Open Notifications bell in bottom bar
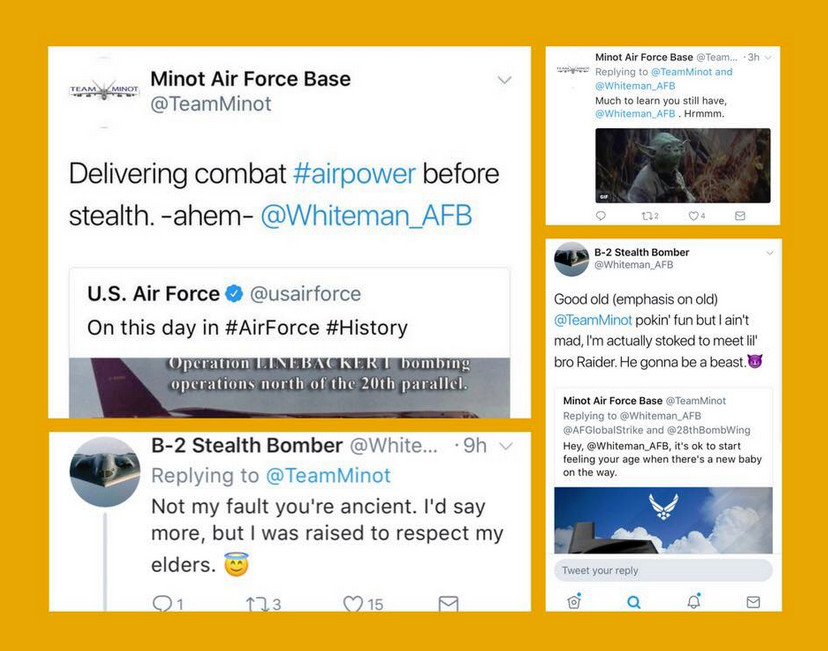Screen dimensions: 828x651 click(693, 601)
